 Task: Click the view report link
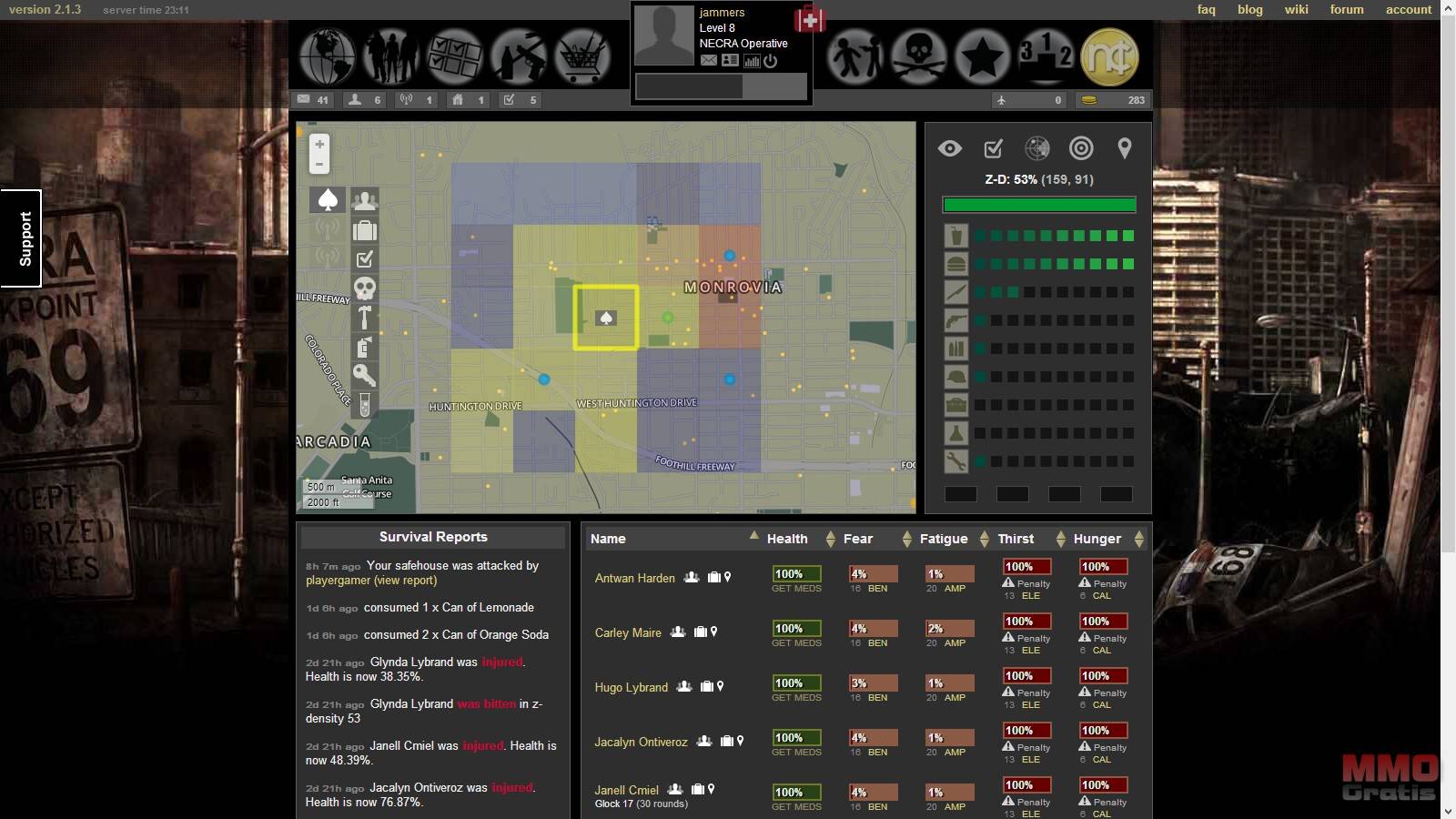406,581
